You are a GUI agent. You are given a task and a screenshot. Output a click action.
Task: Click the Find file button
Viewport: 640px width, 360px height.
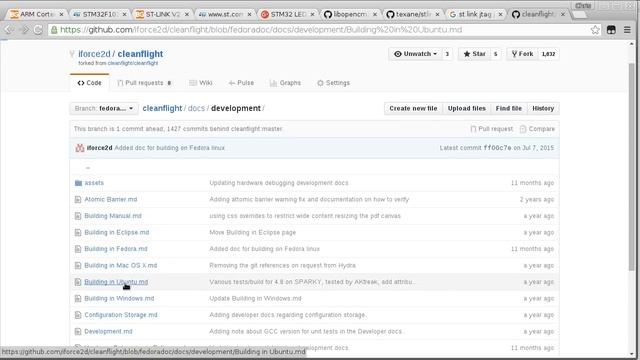click(509, 109)
